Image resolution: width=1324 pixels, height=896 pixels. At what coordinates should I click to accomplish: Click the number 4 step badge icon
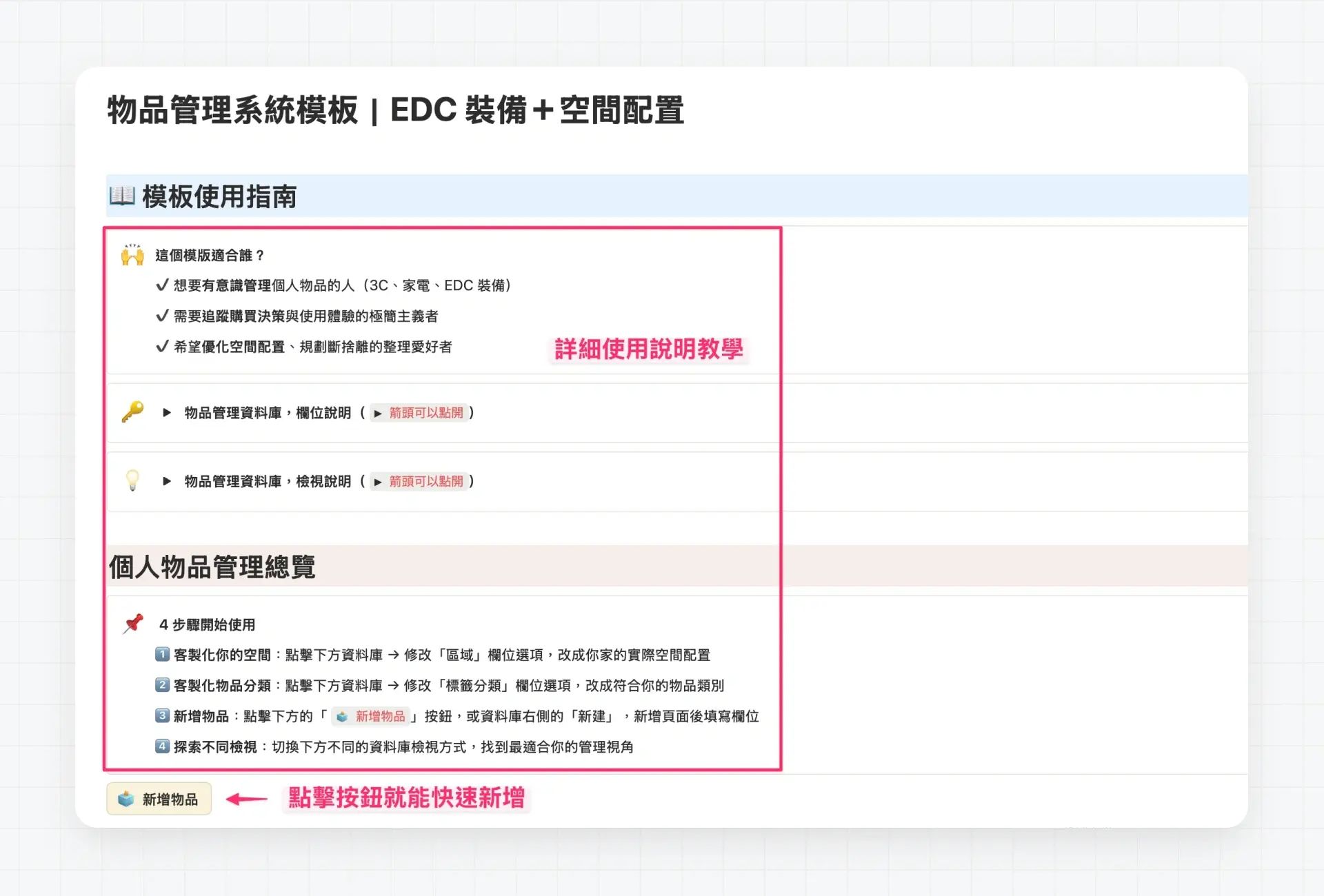click(162, 746)
